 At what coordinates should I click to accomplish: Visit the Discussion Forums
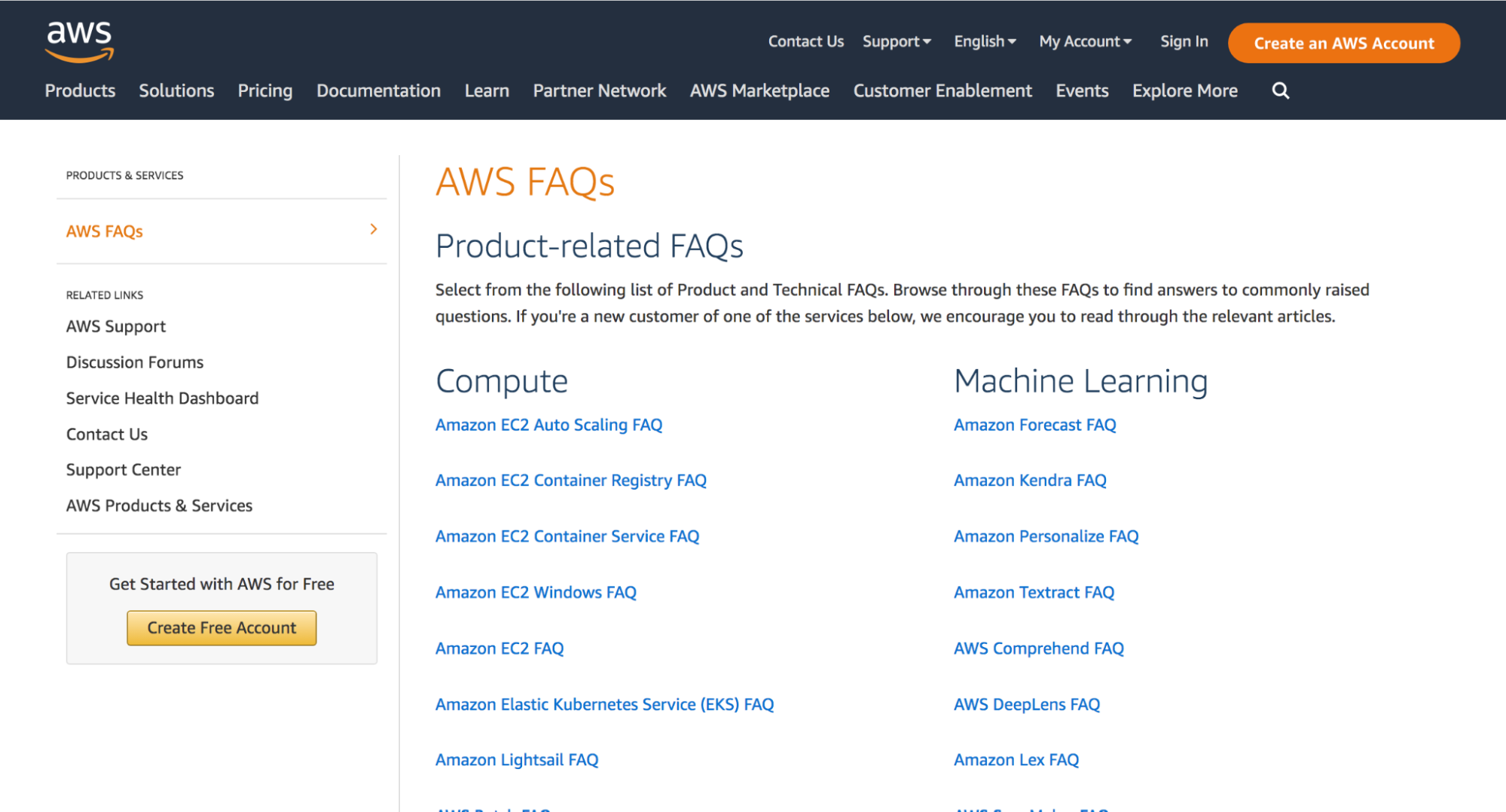click(134, 362)
